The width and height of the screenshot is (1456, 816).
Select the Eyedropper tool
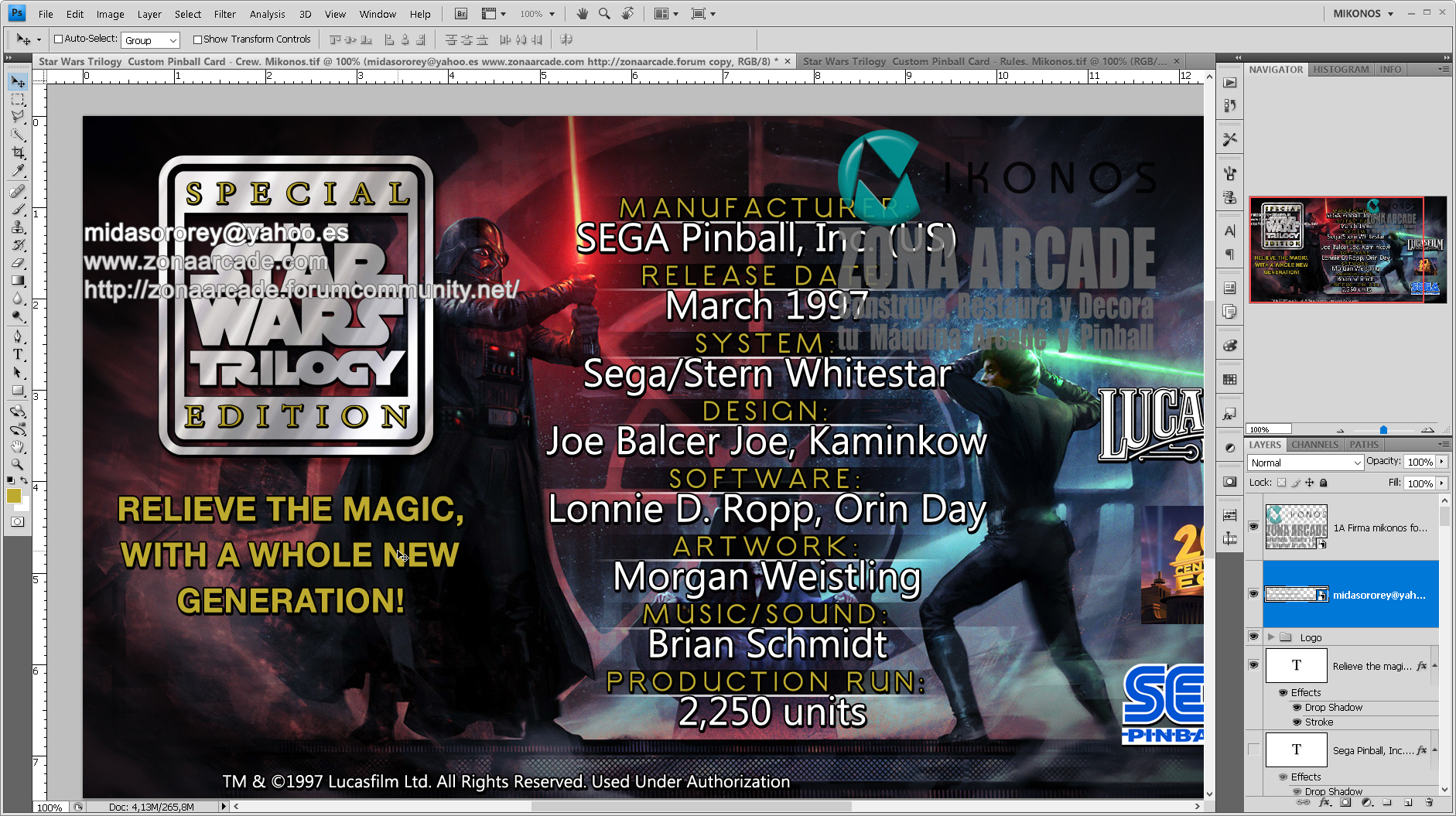pyautogui.click(x=18, y=170)
